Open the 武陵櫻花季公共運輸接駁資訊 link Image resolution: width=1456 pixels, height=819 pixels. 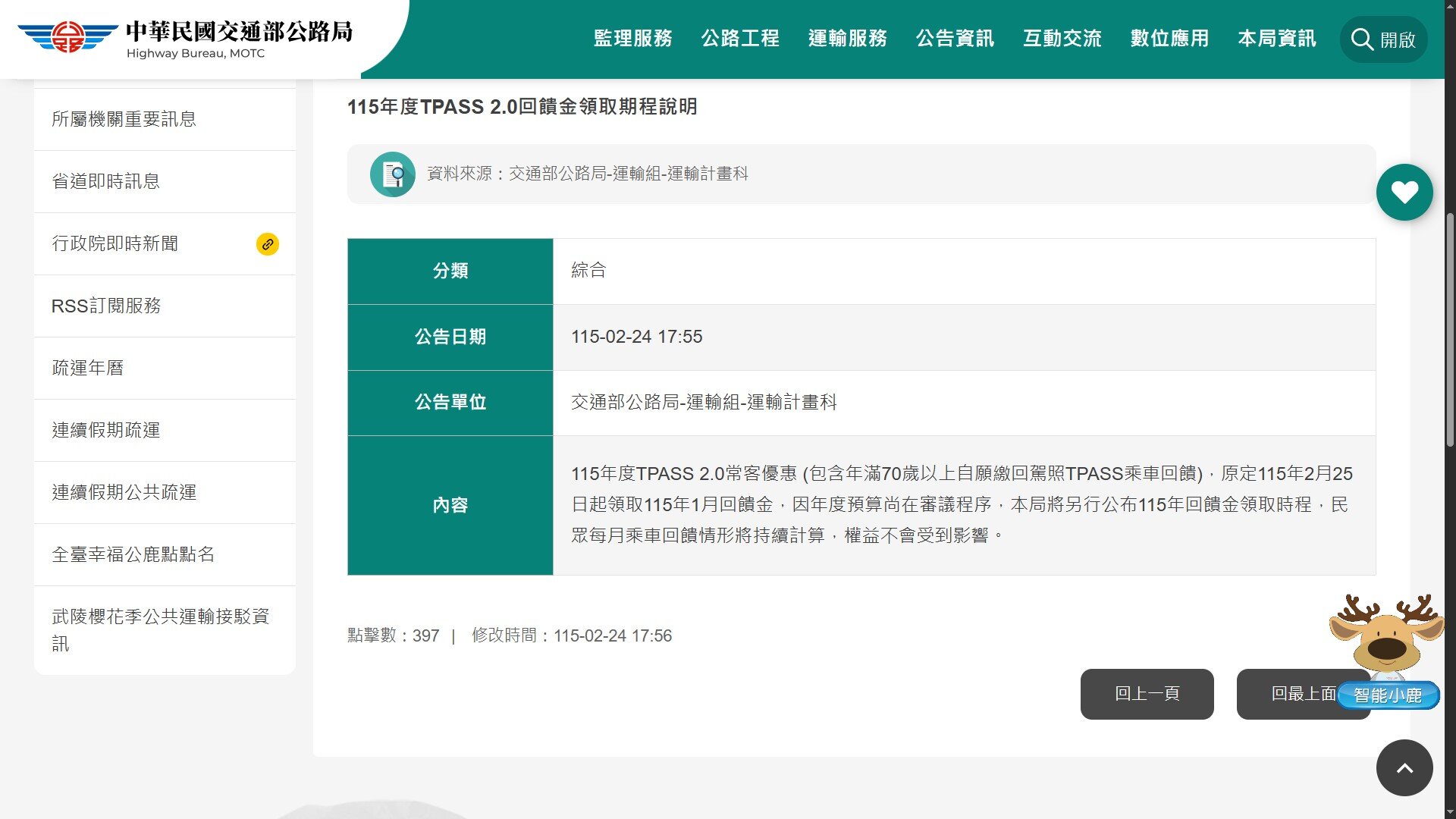click(x=163, y=628)
